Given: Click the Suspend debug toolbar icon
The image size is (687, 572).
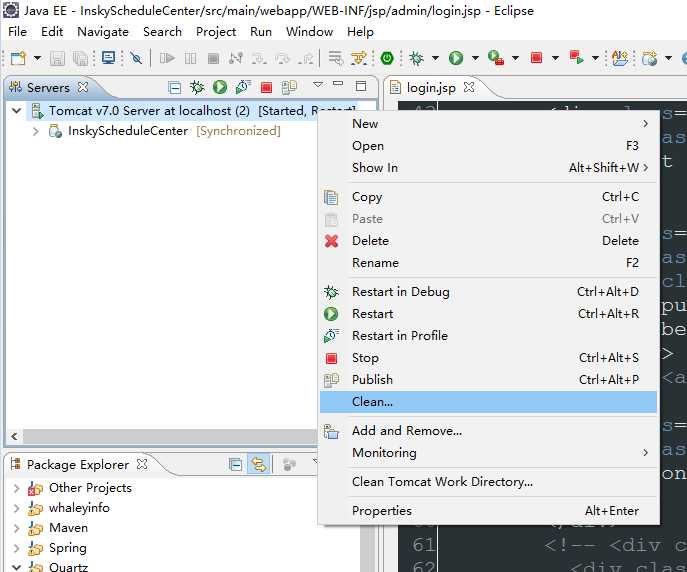Looking at the screenshot, I should pos(190,58).
